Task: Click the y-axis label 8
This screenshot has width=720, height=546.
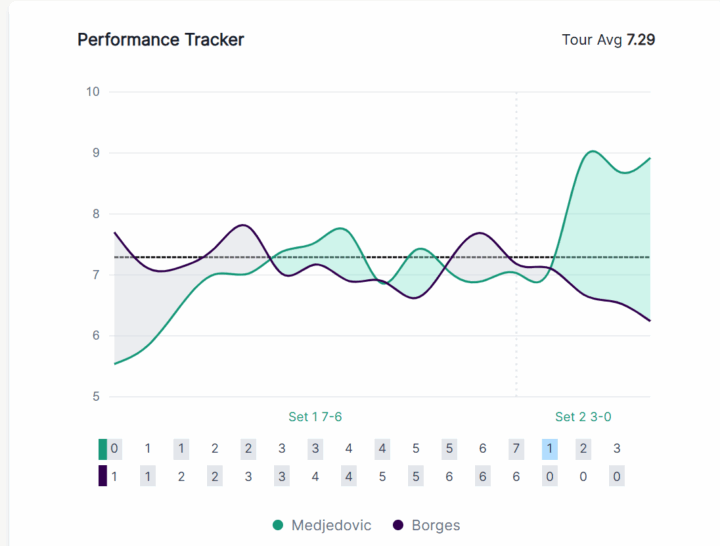Action: click(x=96, y=214)
